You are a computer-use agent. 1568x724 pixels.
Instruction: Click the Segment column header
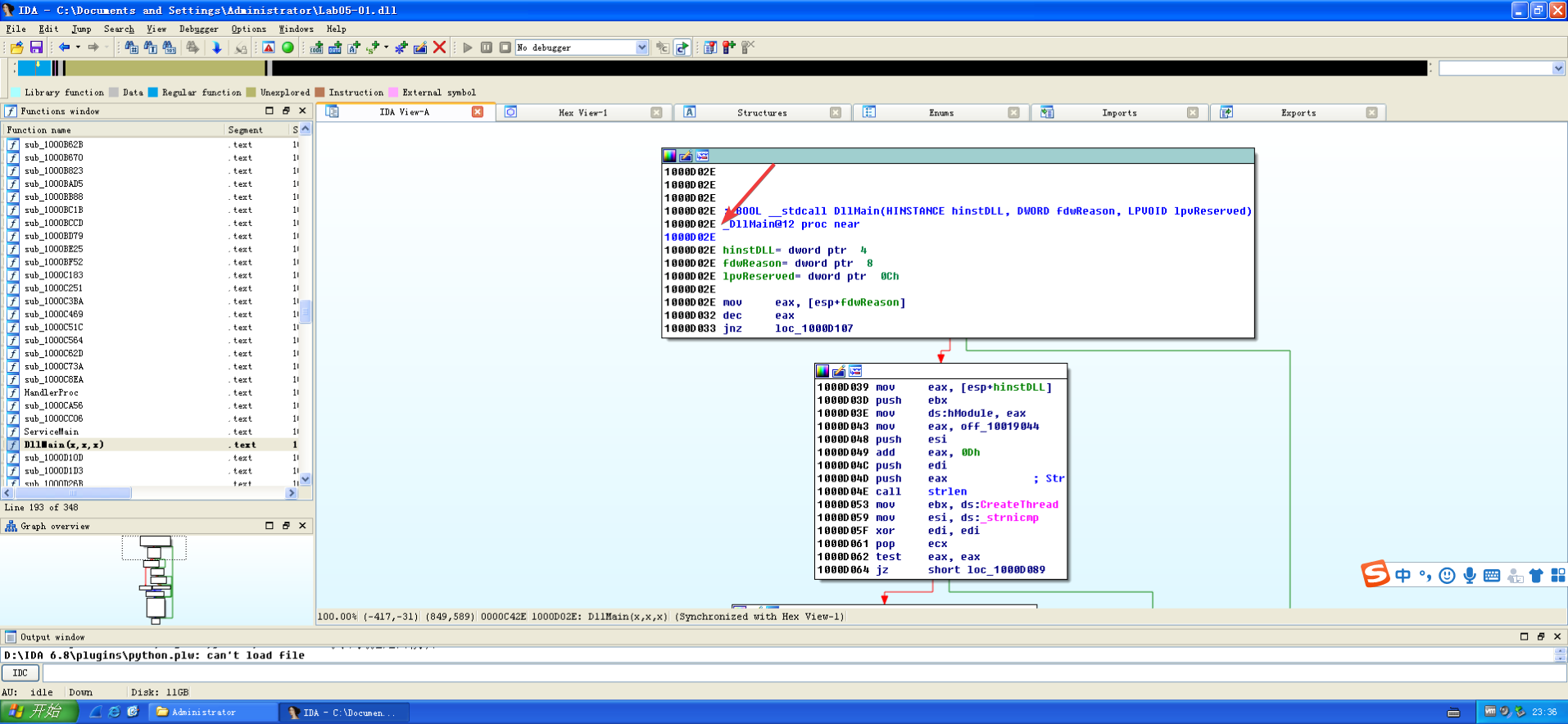click(x=256, y=129)
